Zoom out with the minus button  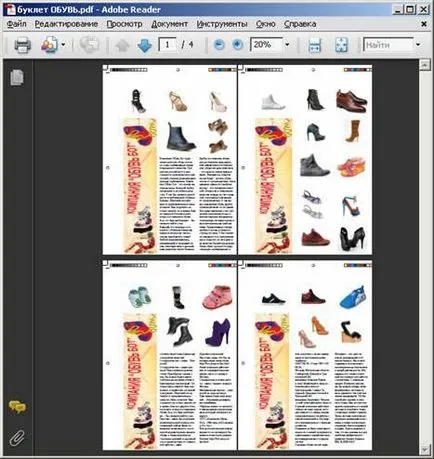pos(219,44)
